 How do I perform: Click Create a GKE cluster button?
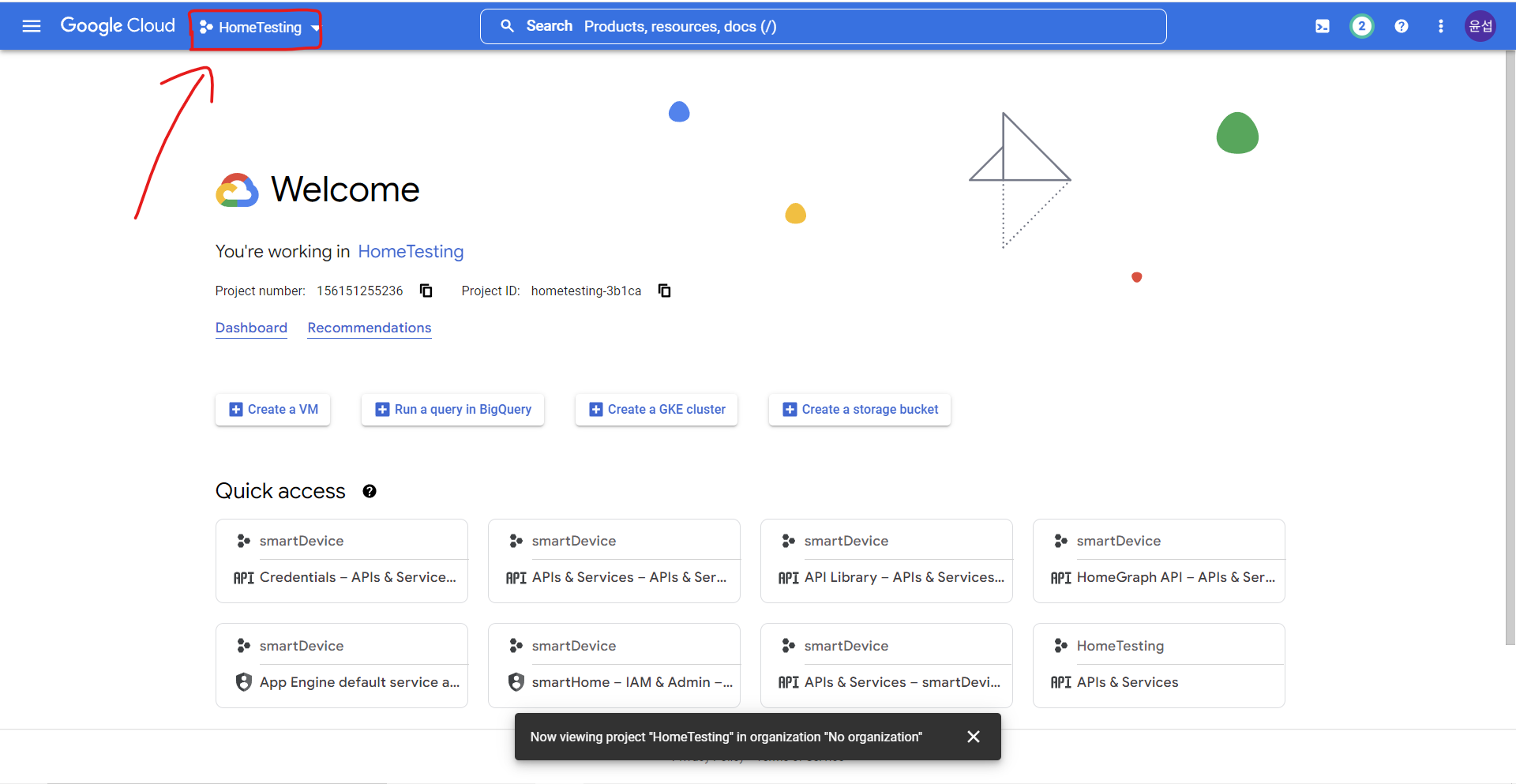656,409
